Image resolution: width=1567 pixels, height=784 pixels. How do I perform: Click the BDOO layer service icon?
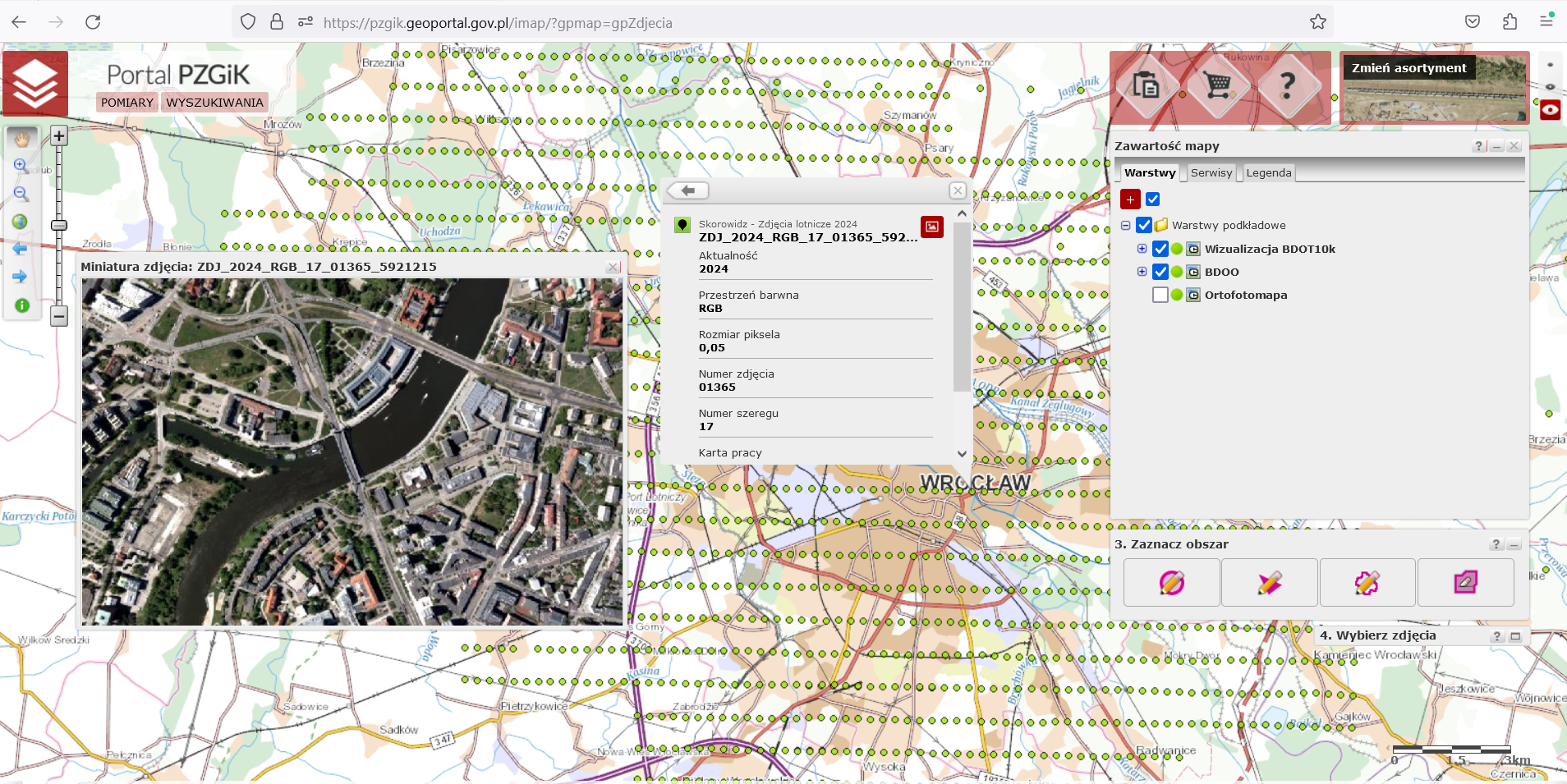tap(1193, 272)
